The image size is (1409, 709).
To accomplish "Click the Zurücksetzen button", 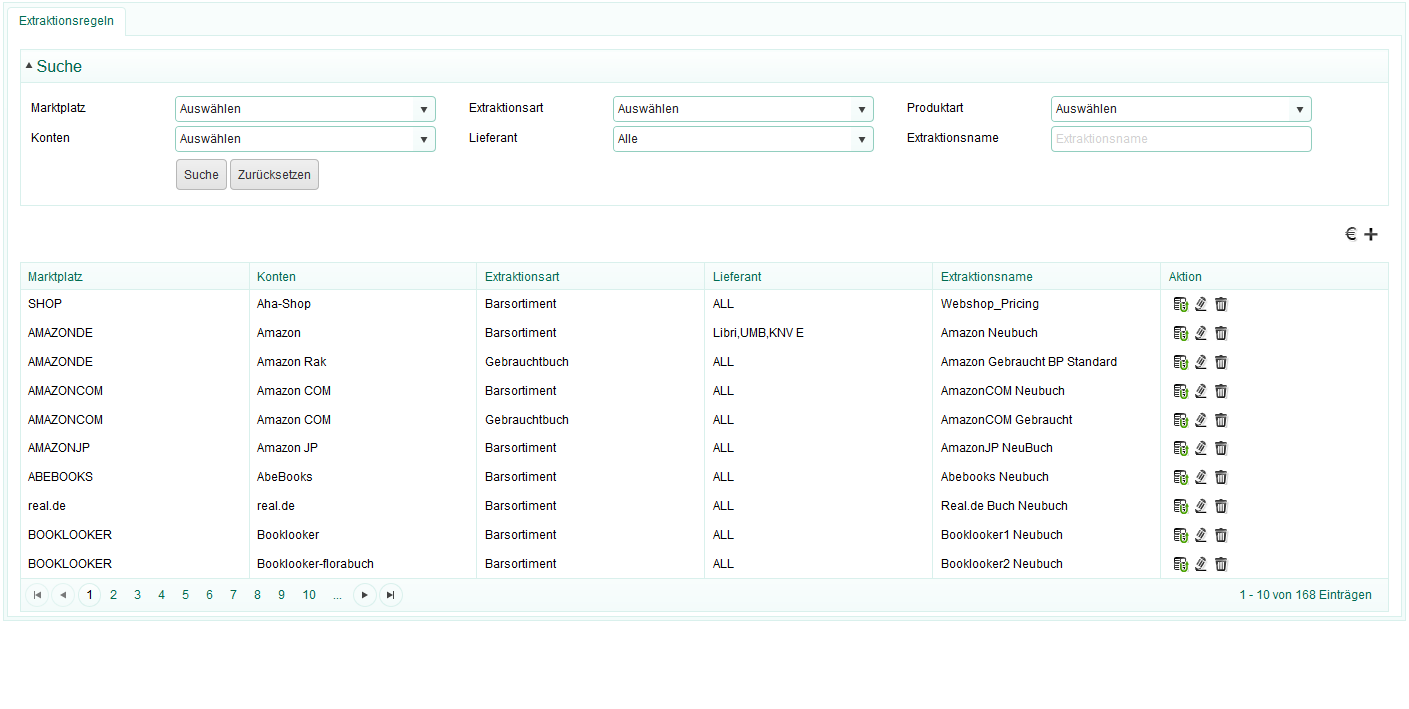I will coord(274,175).
